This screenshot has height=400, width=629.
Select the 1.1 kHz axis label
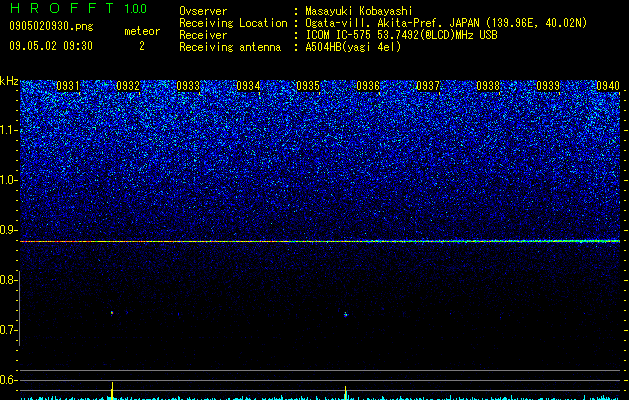(8, 130)
